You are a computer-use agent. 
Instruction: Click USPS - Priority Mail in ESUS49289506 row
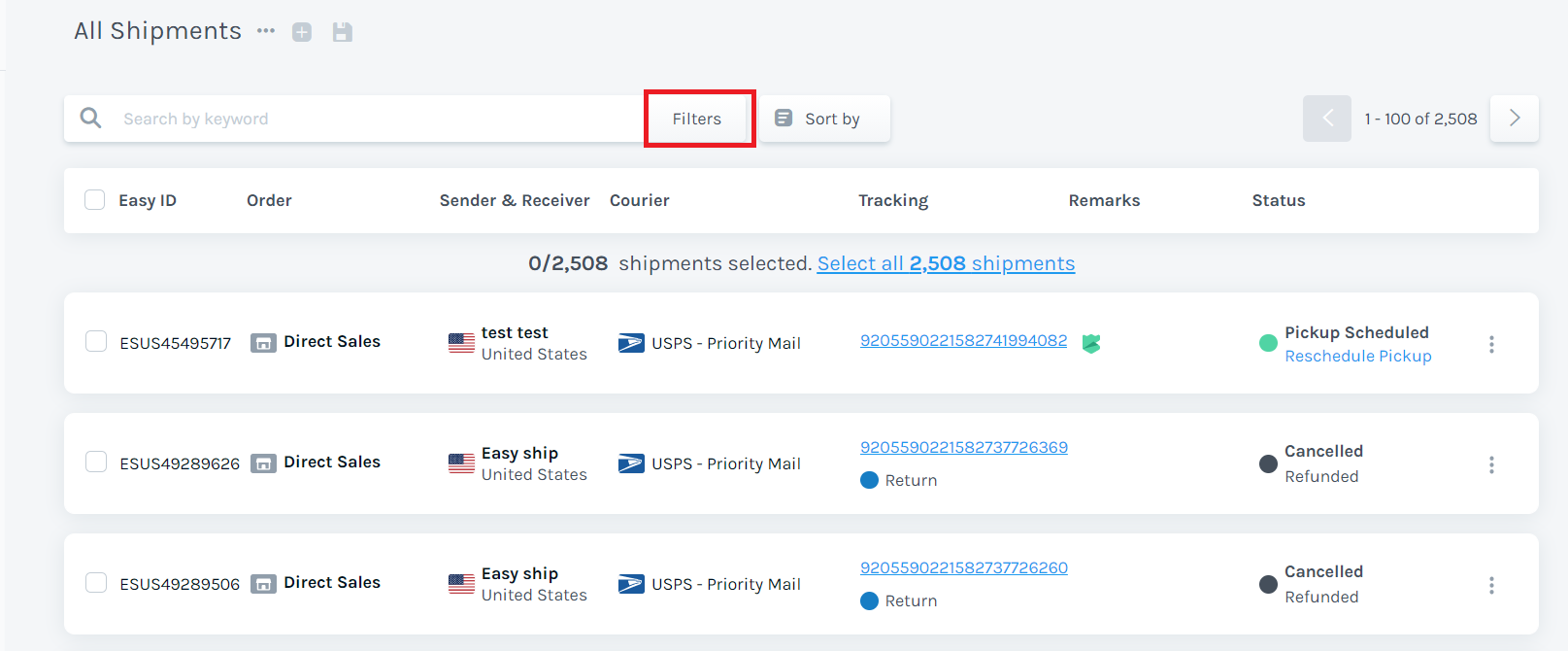(x=726, y=584)
